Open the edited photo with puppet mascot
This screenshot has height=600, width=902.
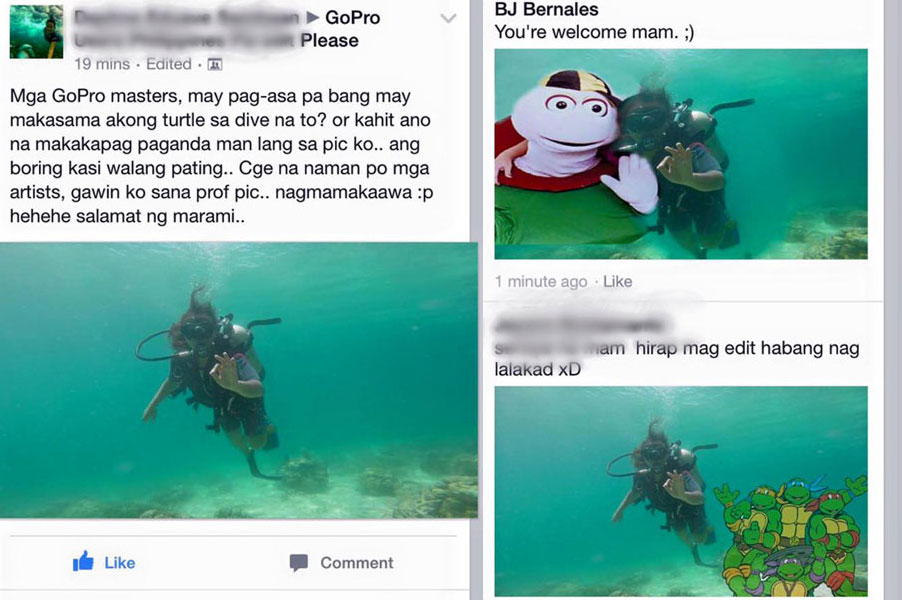tap(681, 154)
